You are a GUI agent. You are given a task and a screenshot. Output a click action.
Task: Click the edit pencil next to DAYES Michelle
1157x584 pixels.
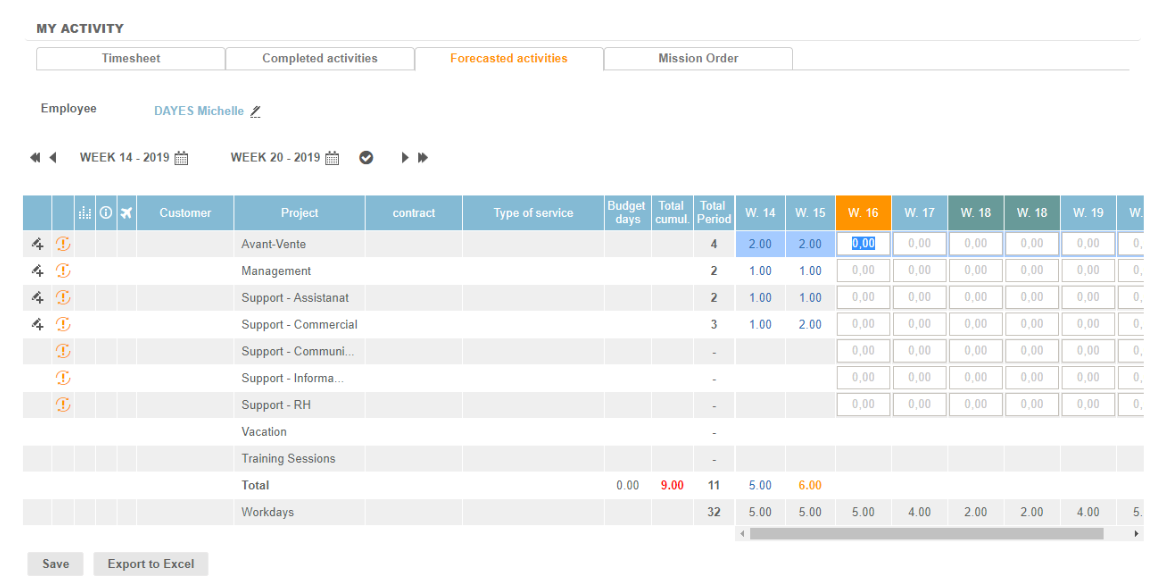(255, 112)
